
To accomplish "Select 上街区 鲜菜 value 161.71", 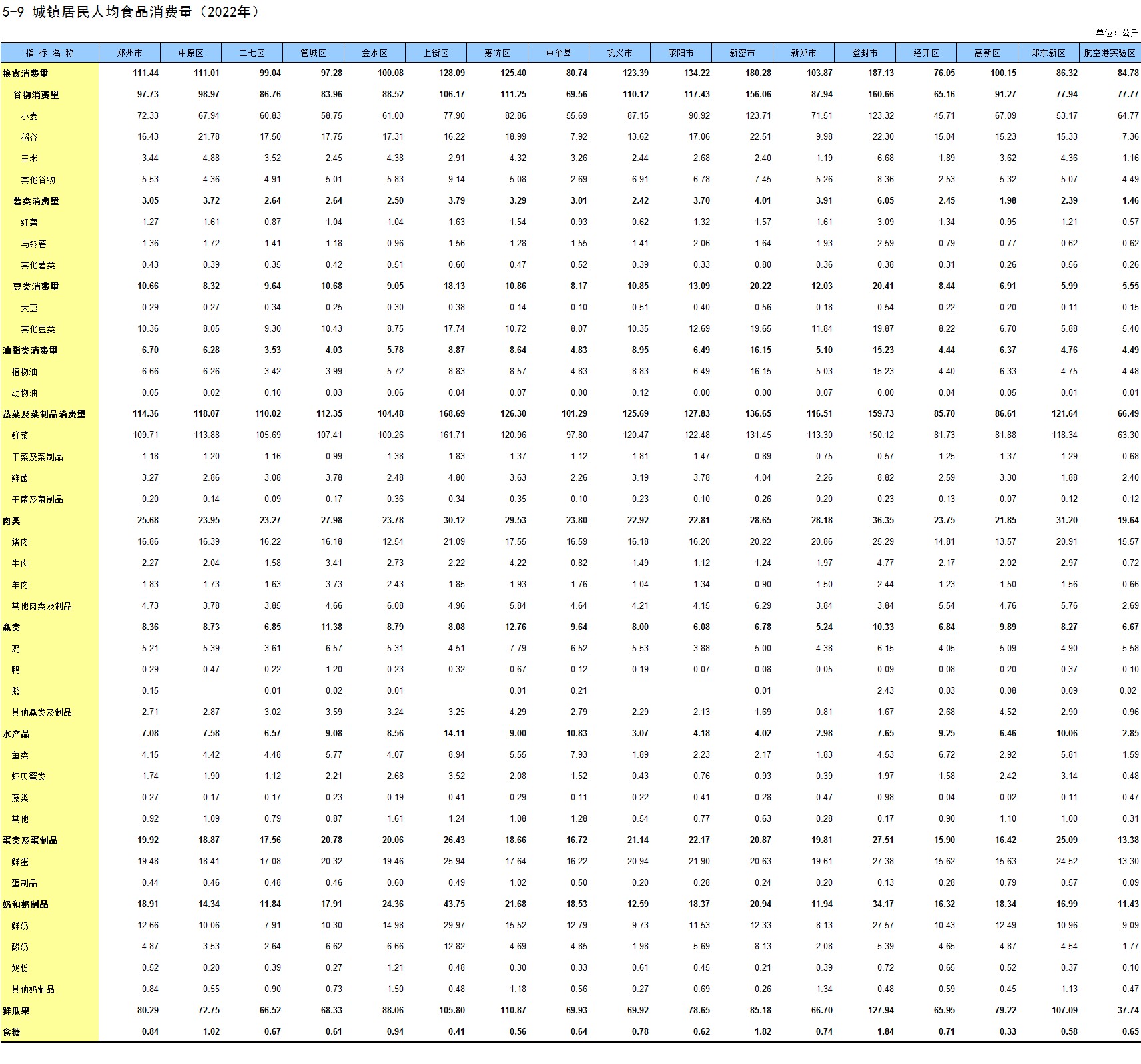I will (452, 435).
